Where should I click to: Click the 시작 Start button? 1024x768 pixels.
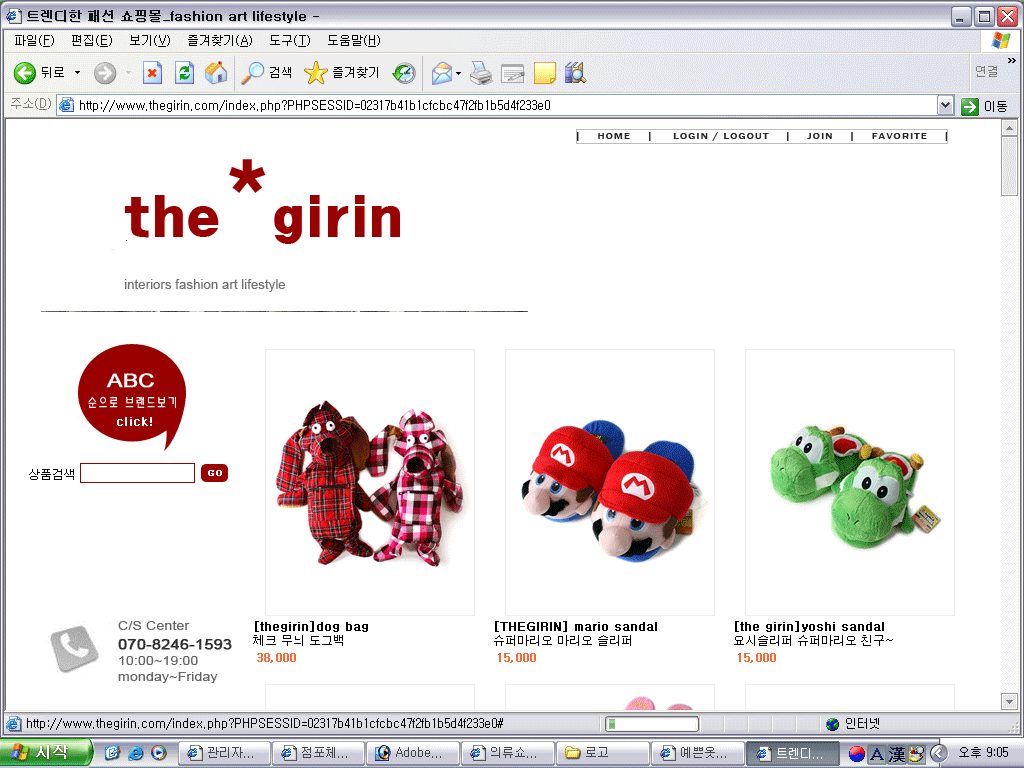(x=44, y=752)
